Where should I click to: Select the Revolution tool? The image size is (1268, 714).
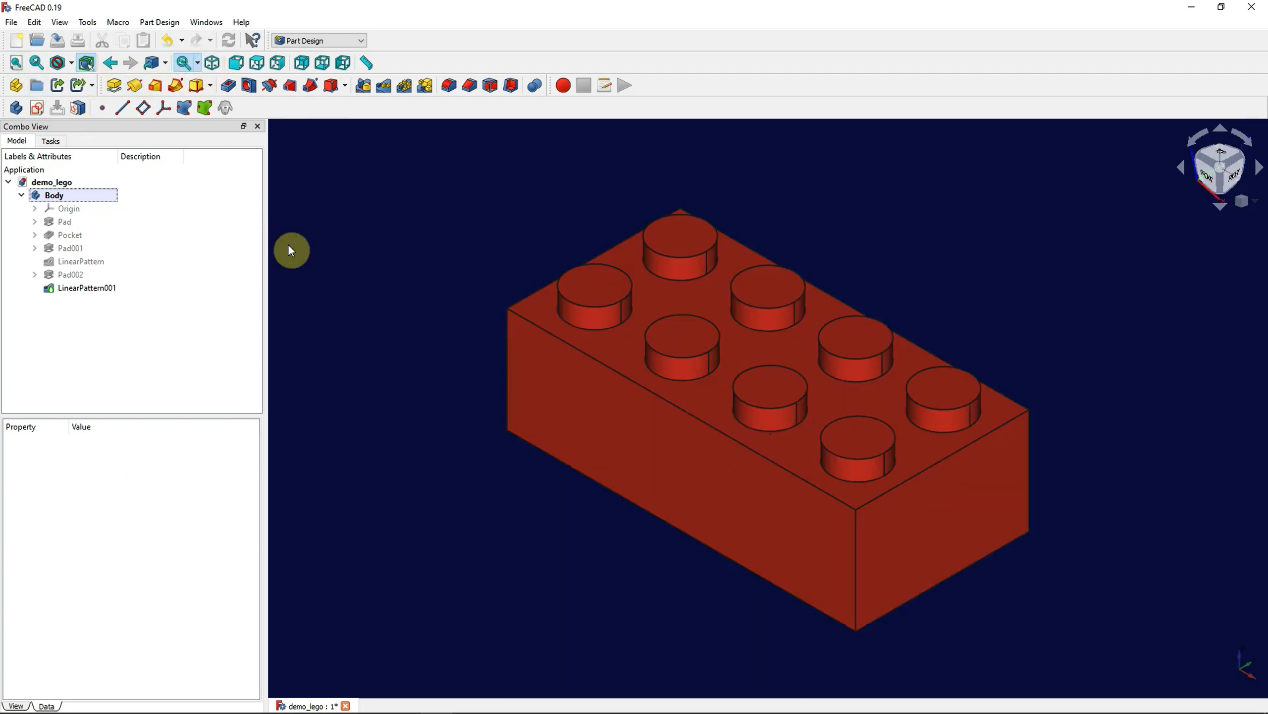coord(134,85)
